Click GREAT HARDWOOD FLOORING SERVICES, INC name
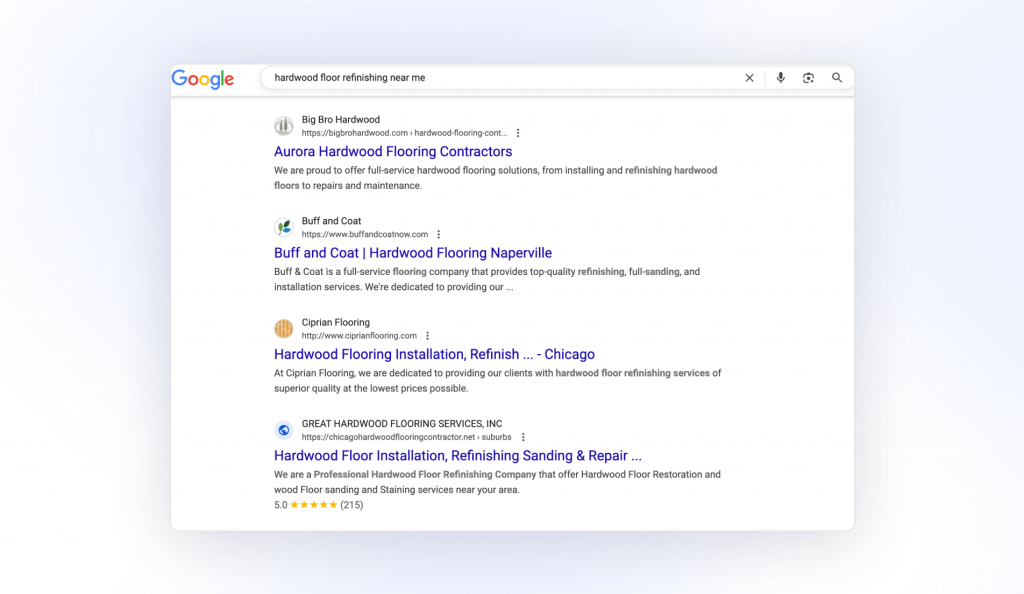 (x=402, y=424)
